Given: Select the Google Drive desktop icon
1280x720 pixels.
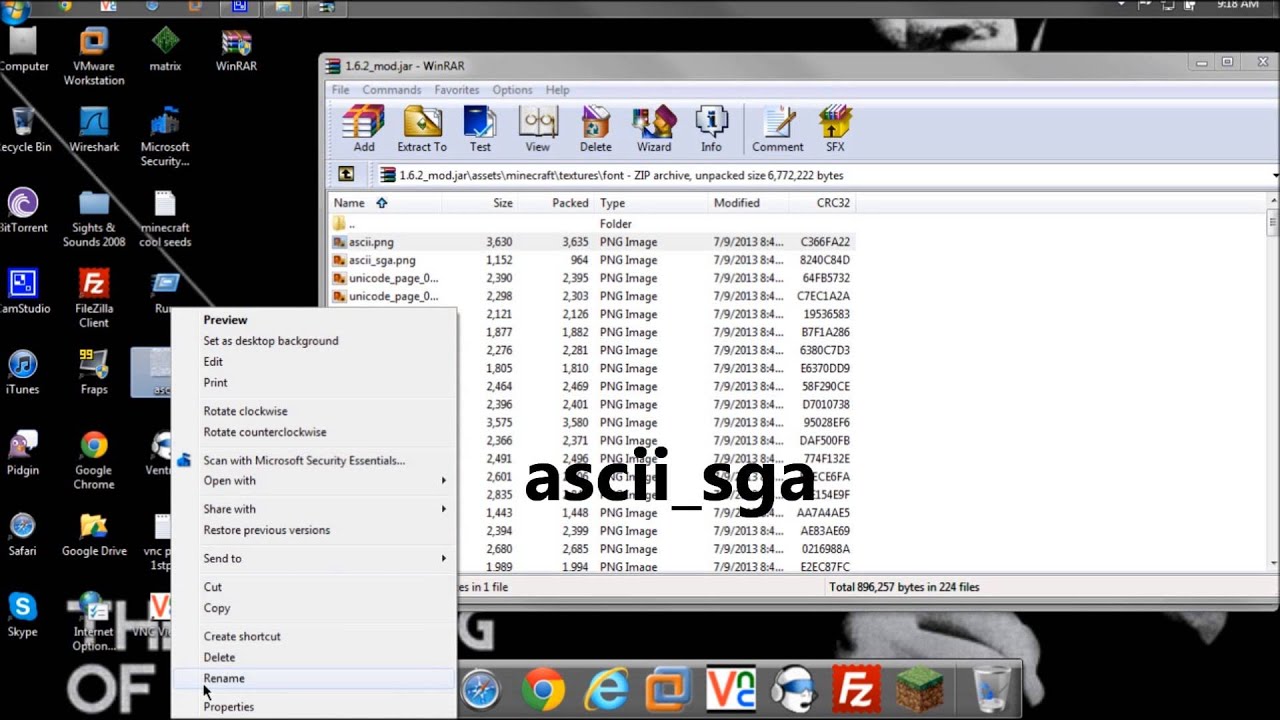Looking at the screenshot, I should [94, 534].
